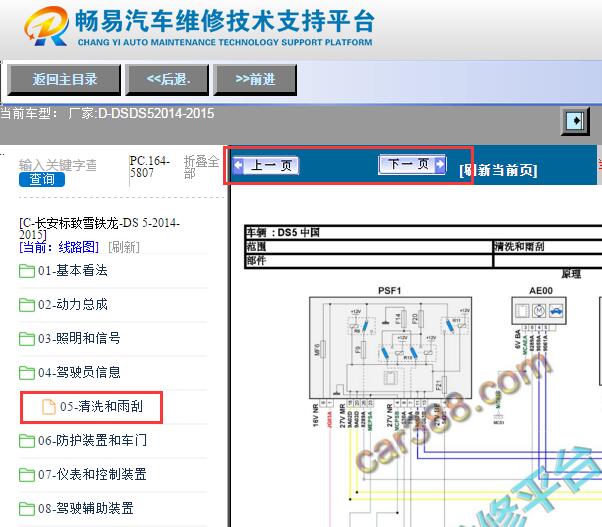Open document 05-清洗和雨刮
Viewport: 602px width, 527px height.
(x=101, y=406)
